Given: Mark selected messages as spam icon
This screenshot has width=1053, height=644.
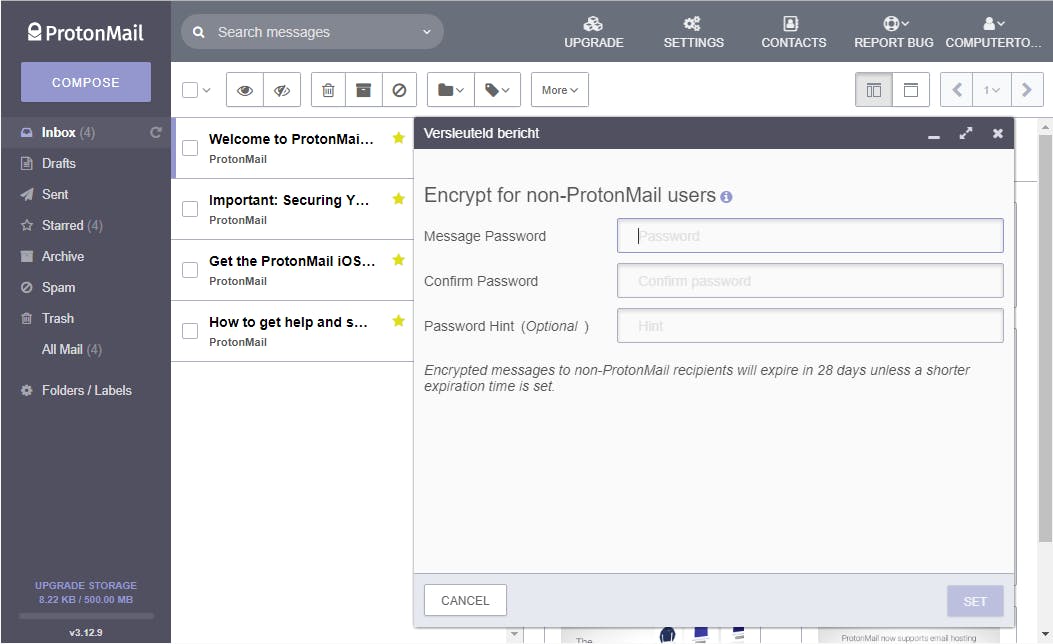Looking at the screenshot, I should (x=400, y=90).
